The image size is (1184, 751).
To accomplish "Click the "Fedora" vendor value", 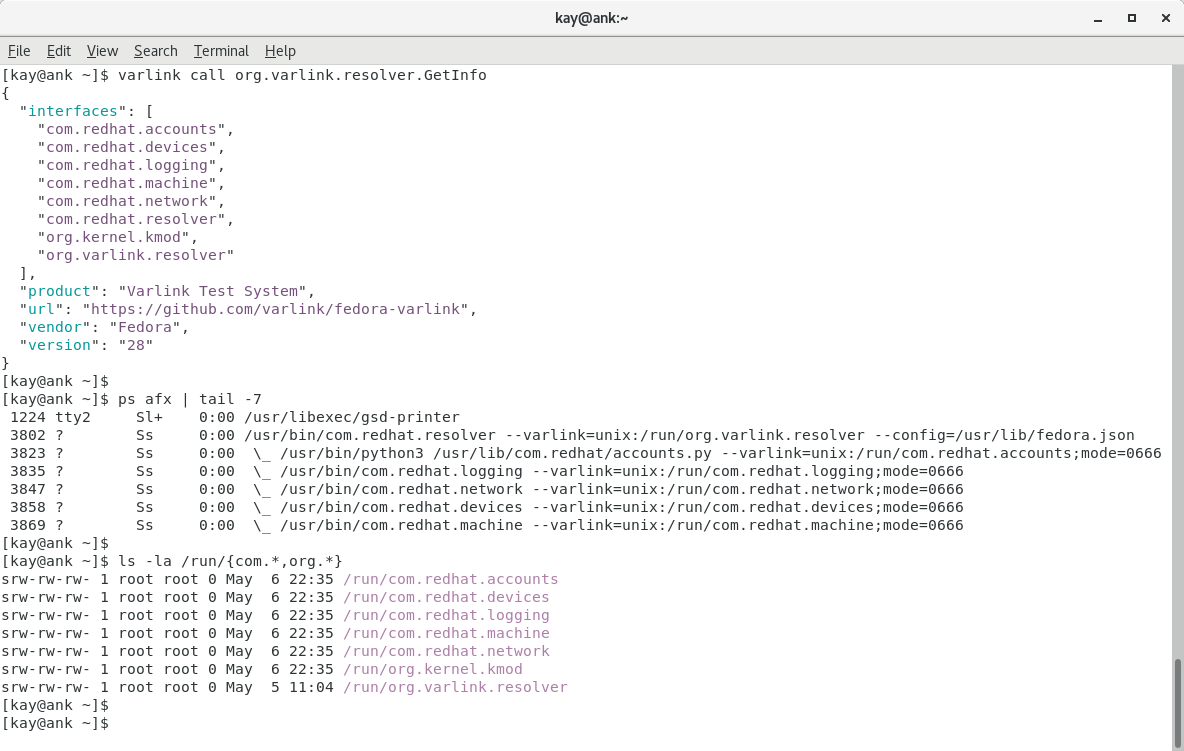I will [145, 327].
